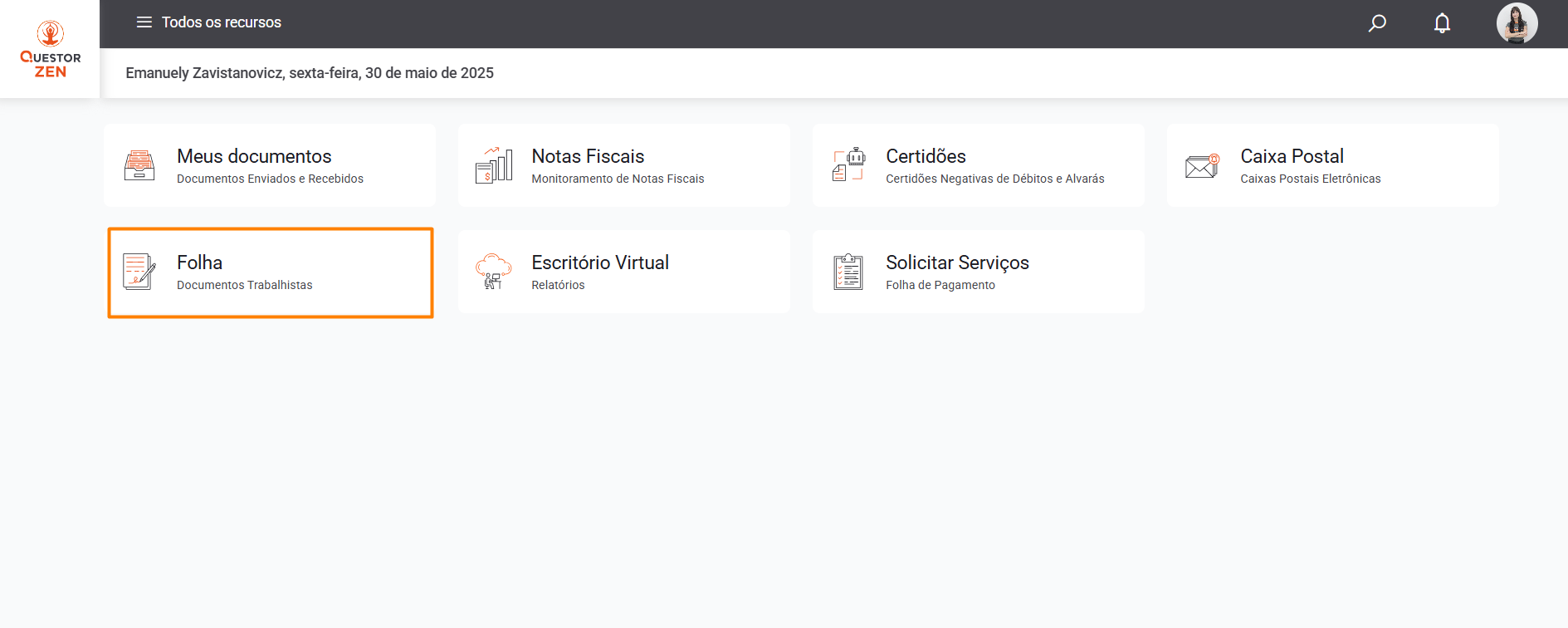Click the Certidões robot icon

[848, 164]
